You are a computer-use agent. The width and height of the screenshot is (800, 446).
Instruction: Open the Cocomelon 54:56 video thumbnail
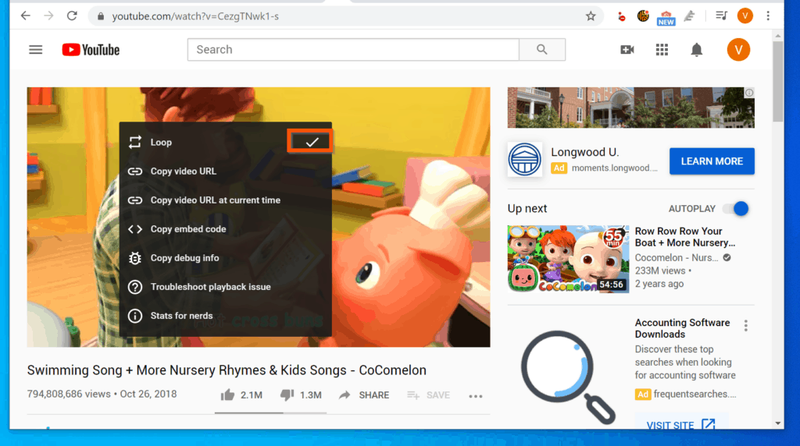tap(568, 259)
